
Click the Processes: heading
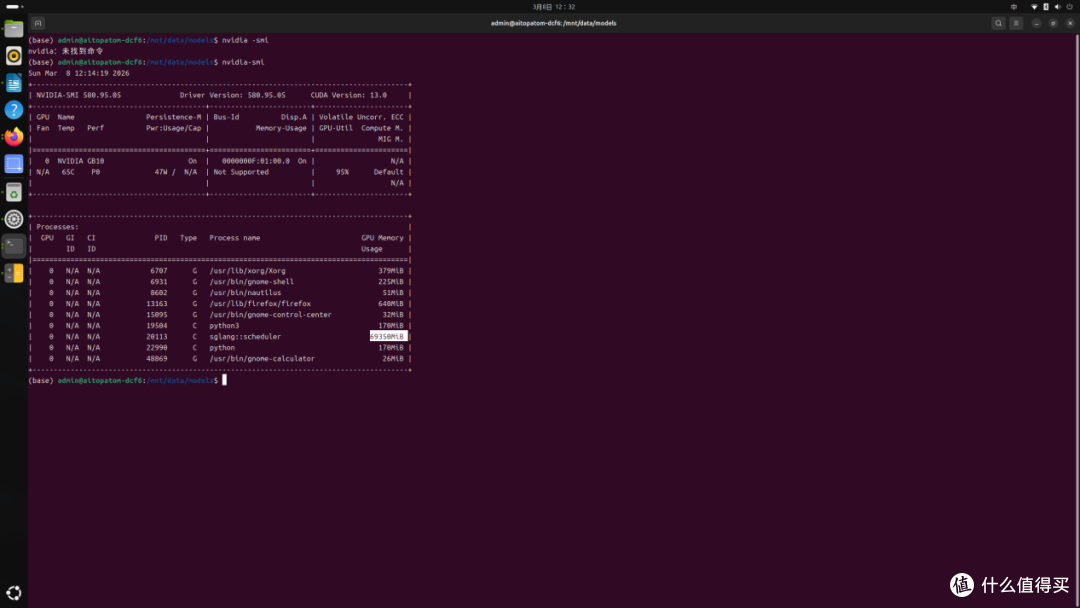pyautogui.click(x=57, y=227)
